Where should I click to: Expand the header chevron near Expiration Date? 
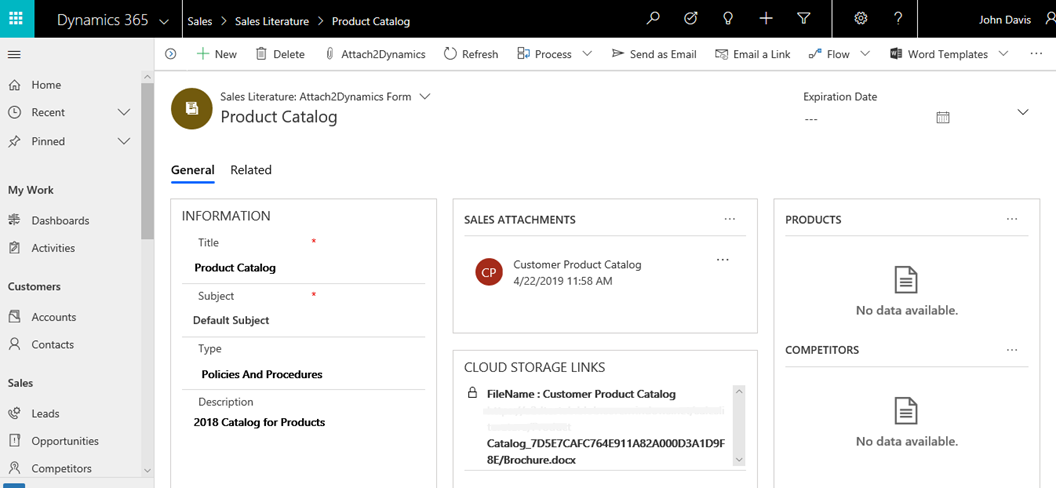[1023, 112]
